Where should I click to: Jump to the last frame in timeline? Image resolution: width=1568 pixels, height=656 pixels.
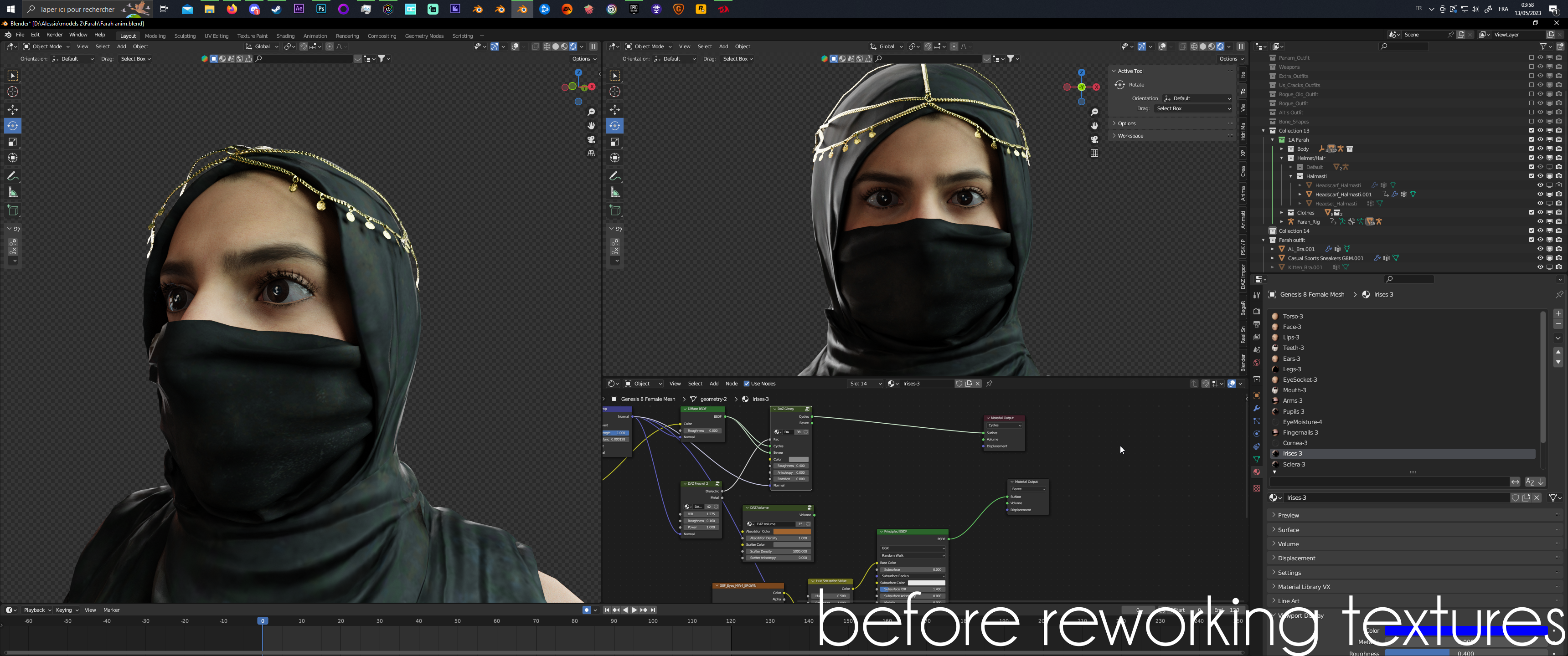[653, 610]
